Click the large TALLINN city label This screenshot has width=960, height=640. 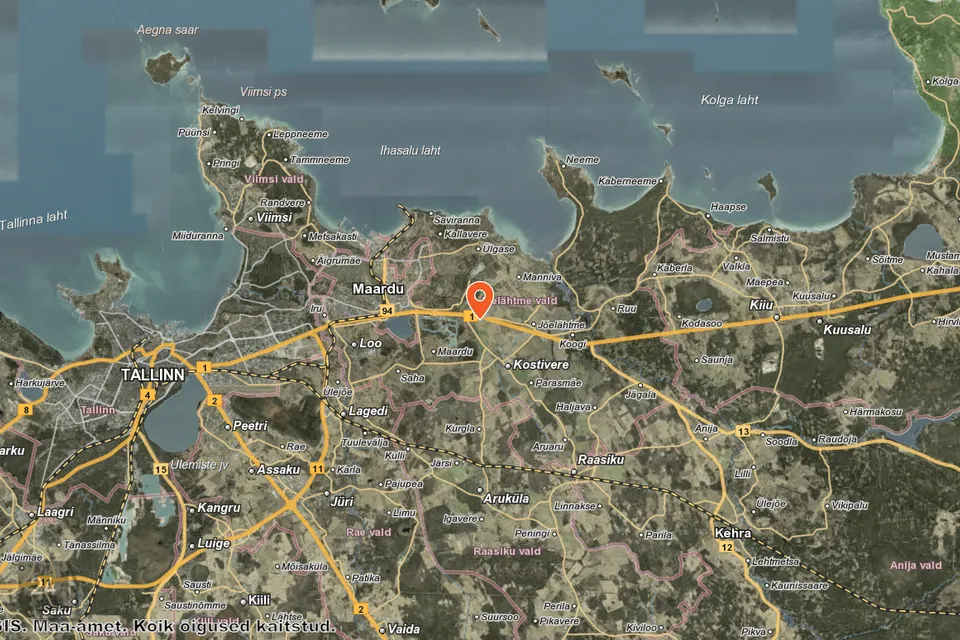(x=152, y=375)
